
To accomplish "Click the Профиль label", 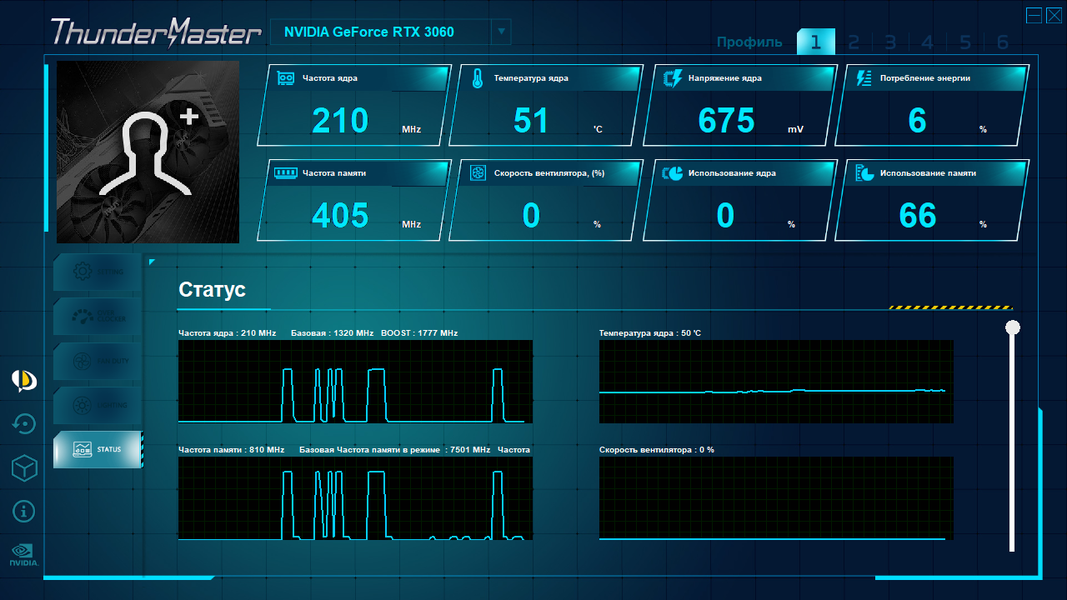I will [x=749, y=42].
